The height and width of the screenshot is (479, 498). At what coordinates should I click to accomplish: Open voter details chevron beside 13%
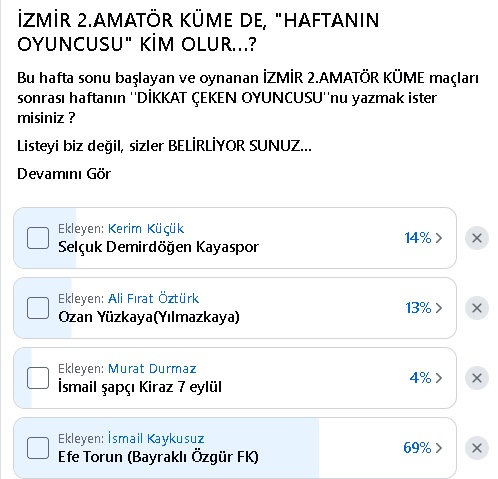pyautogui.click(x=439, y=308)
